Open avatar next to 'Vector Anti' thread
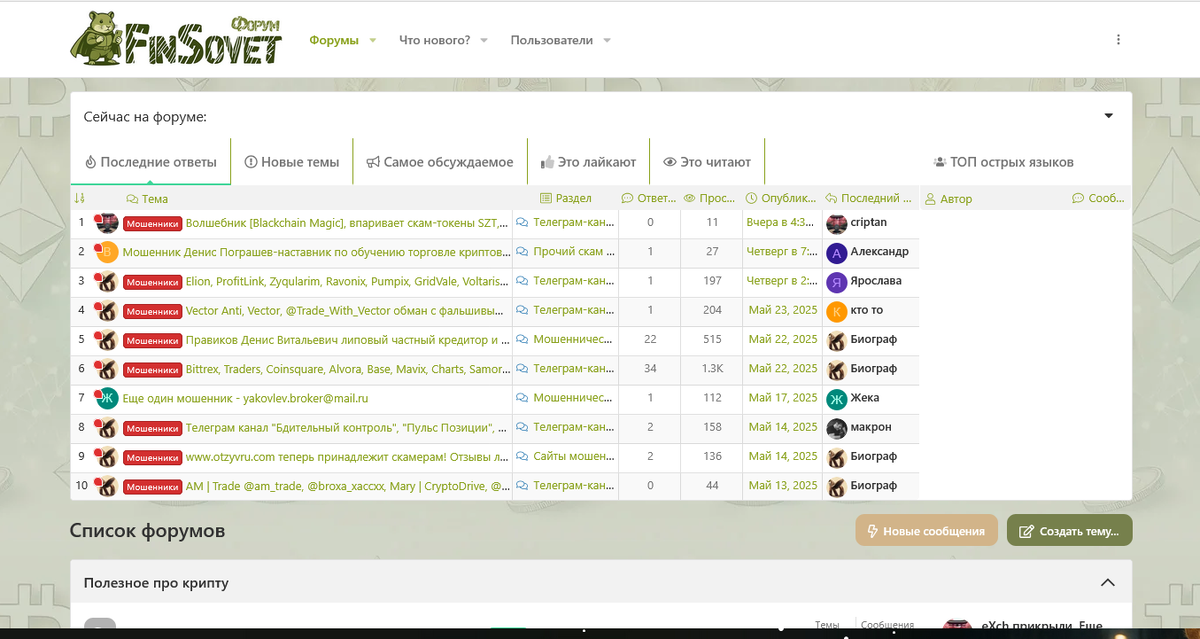1200x639 pixels. point(107,311)
